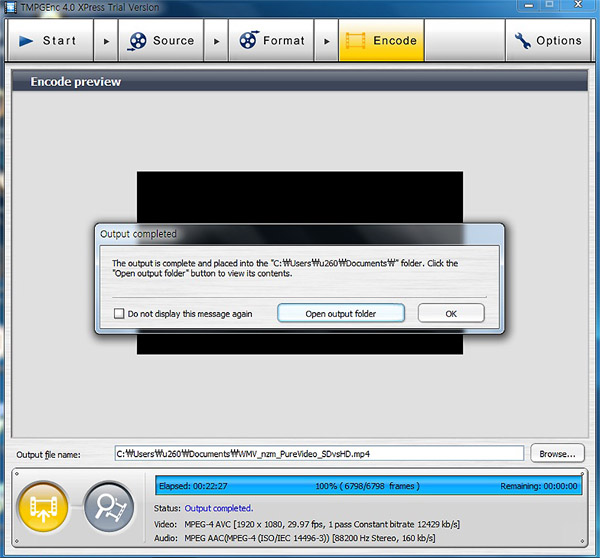
Task: Click the yellow round output encode button
Action: pos(43,507)
